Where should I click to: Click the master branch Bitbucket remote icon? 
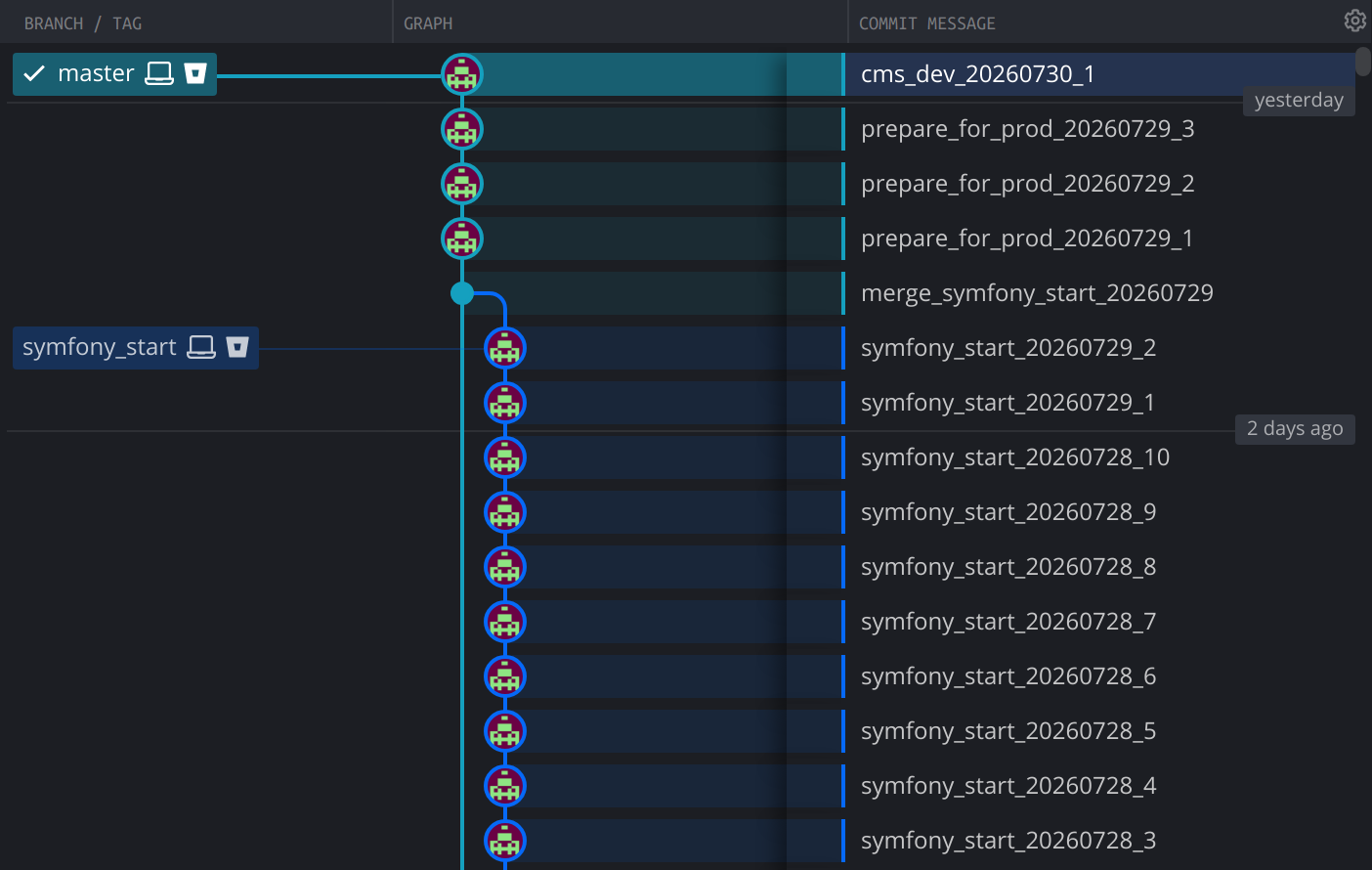point(195,73)
